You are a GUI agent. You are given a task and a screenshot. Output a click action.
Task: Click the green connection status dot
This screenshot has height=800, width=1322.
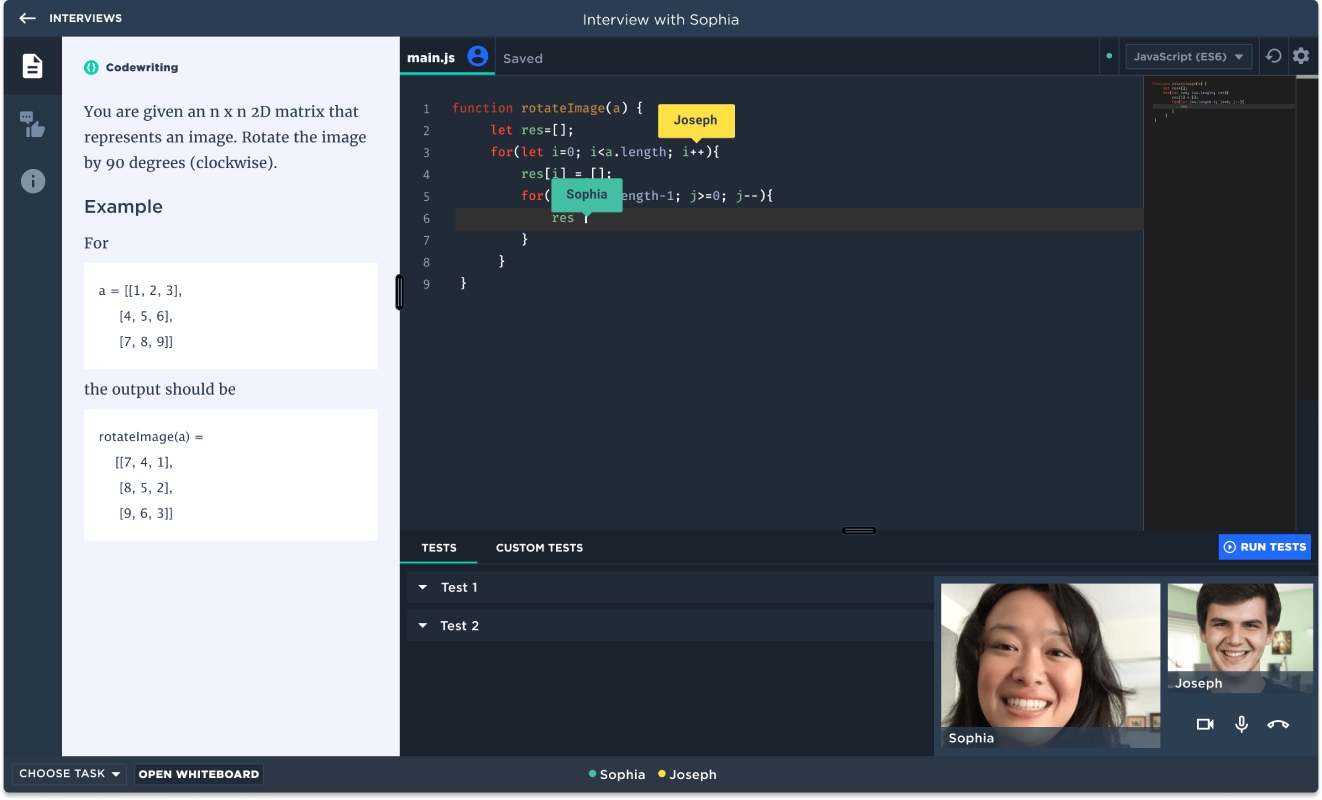click(1109, 56)
